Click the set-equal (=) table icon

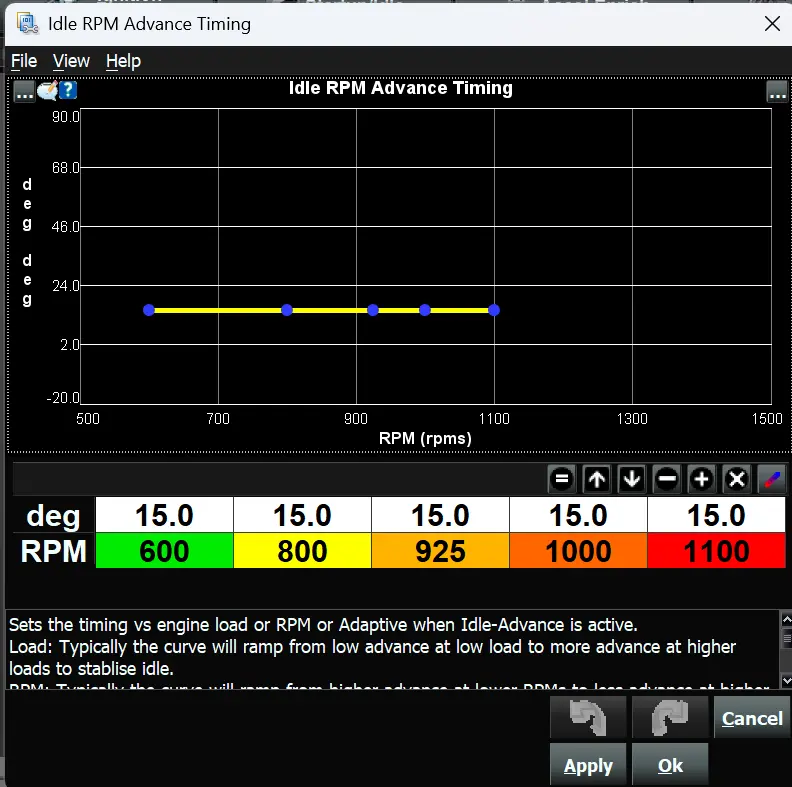562,478
